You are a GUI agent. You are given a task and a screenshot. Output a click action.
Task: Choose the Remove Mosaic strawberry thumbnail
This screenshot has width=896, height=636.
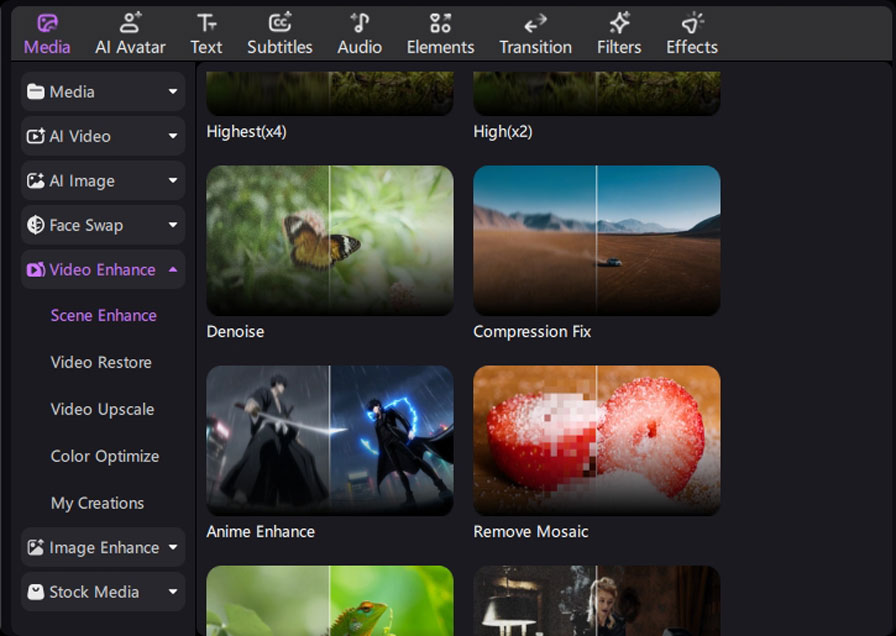[x=597, y=441]
